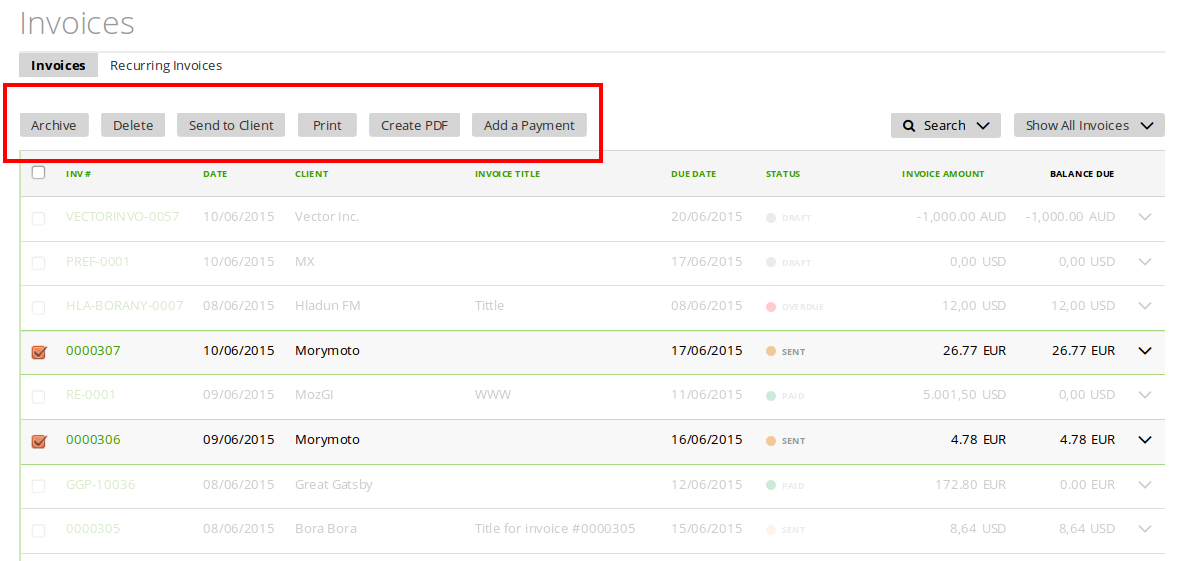Open invoice PREF-0001
This screenshot has height=561, width=1183.
pyautogui.click(x=97, y=262)
